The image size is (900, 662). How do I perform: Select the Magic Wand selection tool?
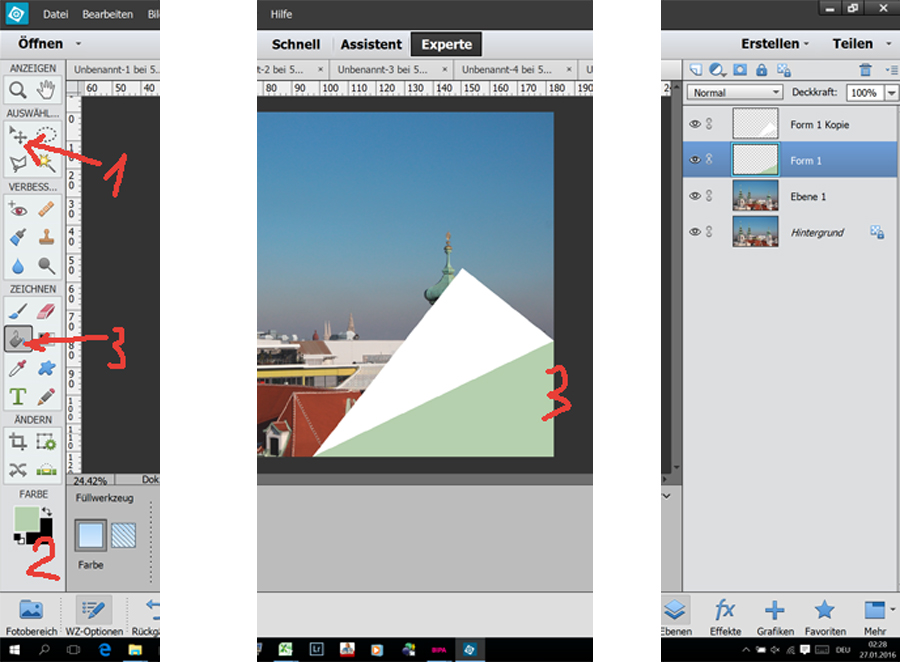click(x=46, y=164)
